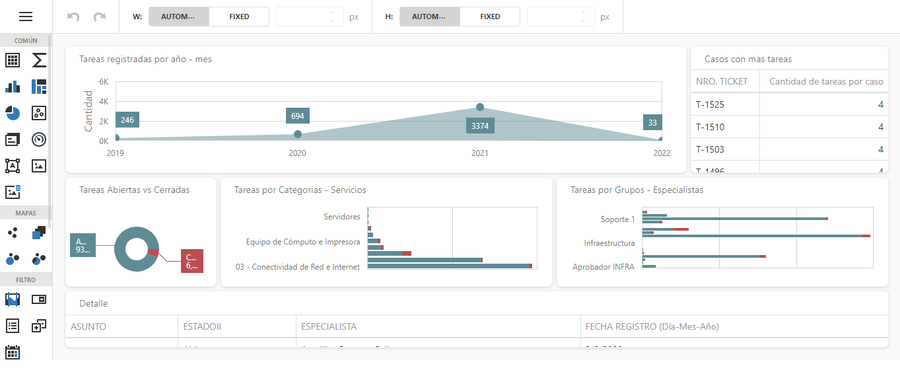Set height mode to Fixed
Viewport: 900px width, 376px height.
(490, 17)
